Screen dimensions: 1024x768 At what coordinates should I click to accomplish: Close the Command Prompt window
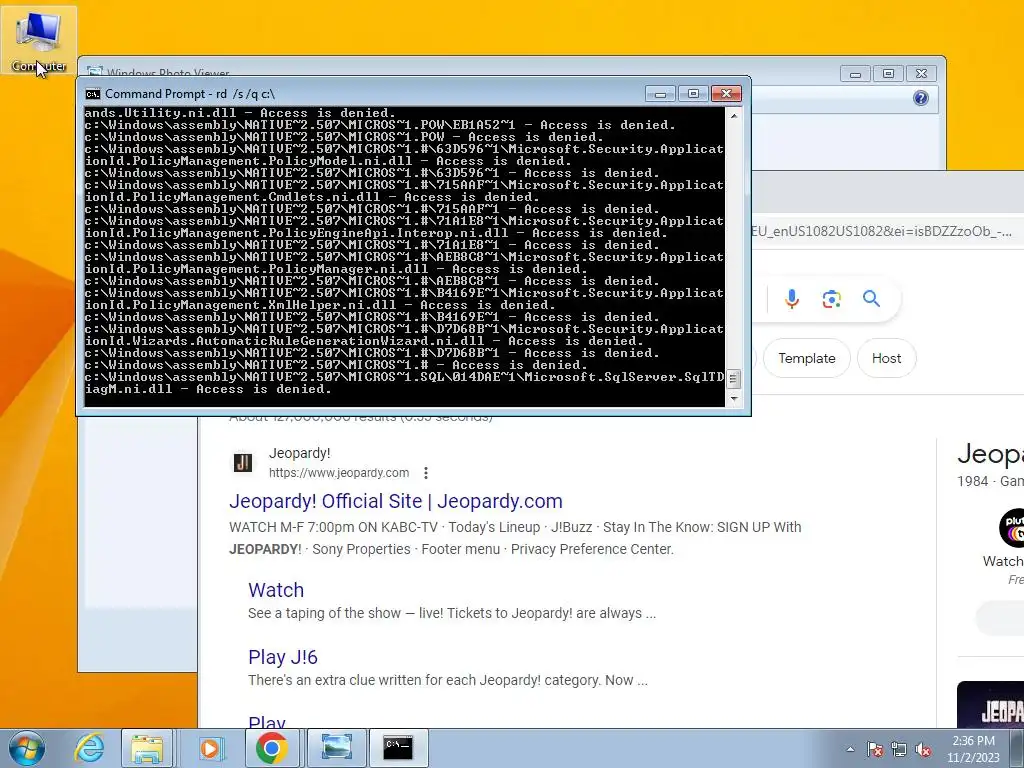pos(726,94)
